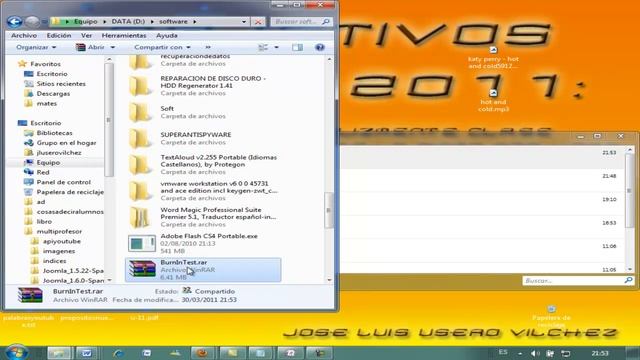Select Papelera de reciclaje in navigation tree
Screen dimensions: 640x360
[70, 192]
